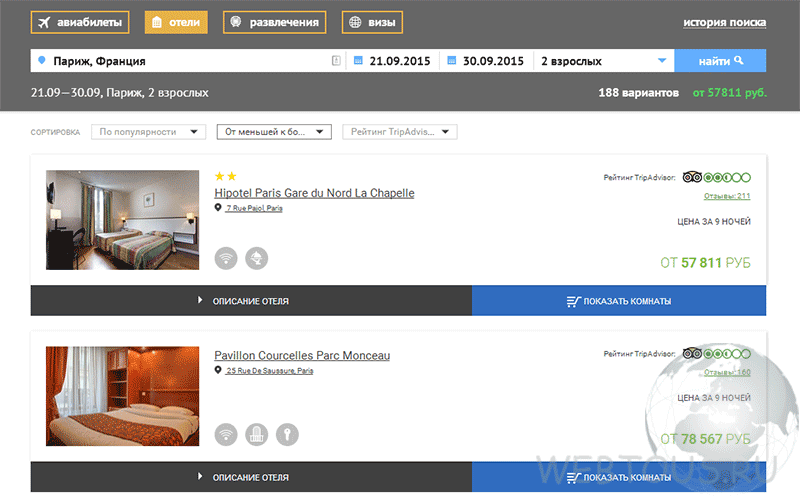Image resolution: width=800 pixels, height=499 pixels.
Task: Open Hipotel Paris Gare du Nord La Chapelle link
Action: point(314,193)
